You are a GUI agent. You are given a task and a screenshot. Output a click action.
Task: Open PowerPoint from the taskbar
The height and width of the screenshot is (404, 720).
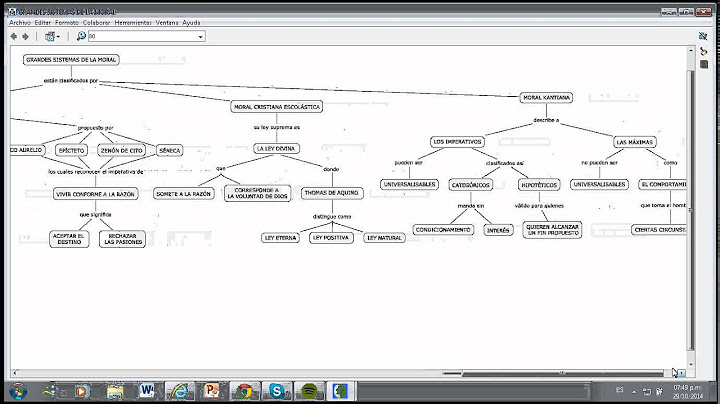coord(212,391)
